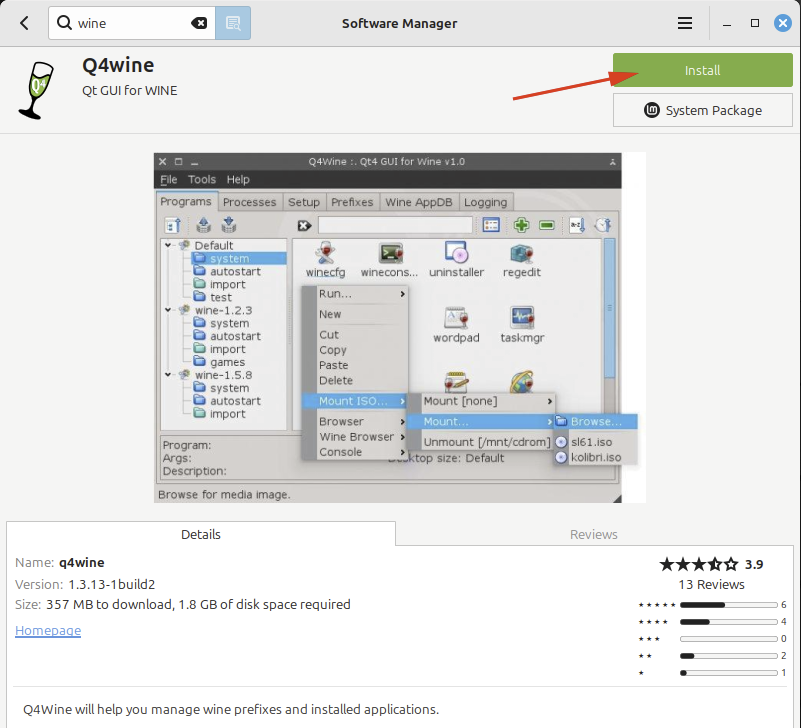The height and width of the screenshot is (728, 801).
Task: Click the Linux Mint logo icon
Action: pos(652,111)
